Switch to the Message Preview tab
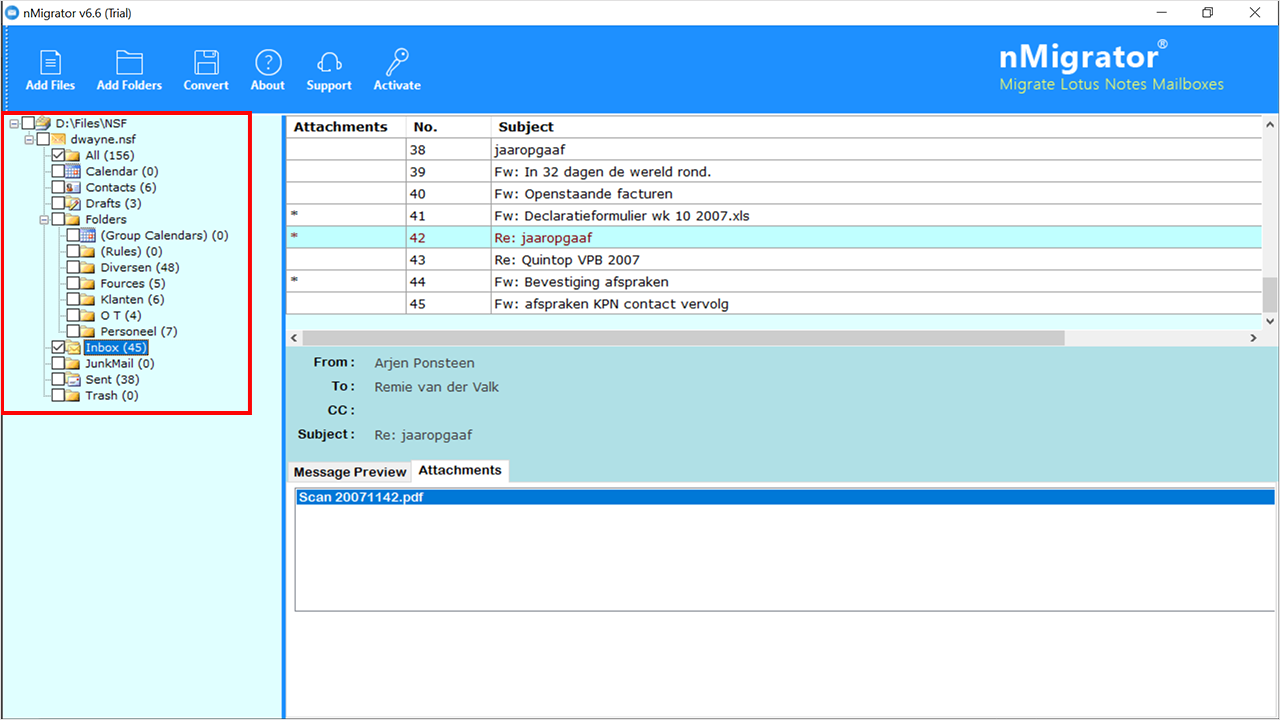1280x720 pixels. (350, 472)
